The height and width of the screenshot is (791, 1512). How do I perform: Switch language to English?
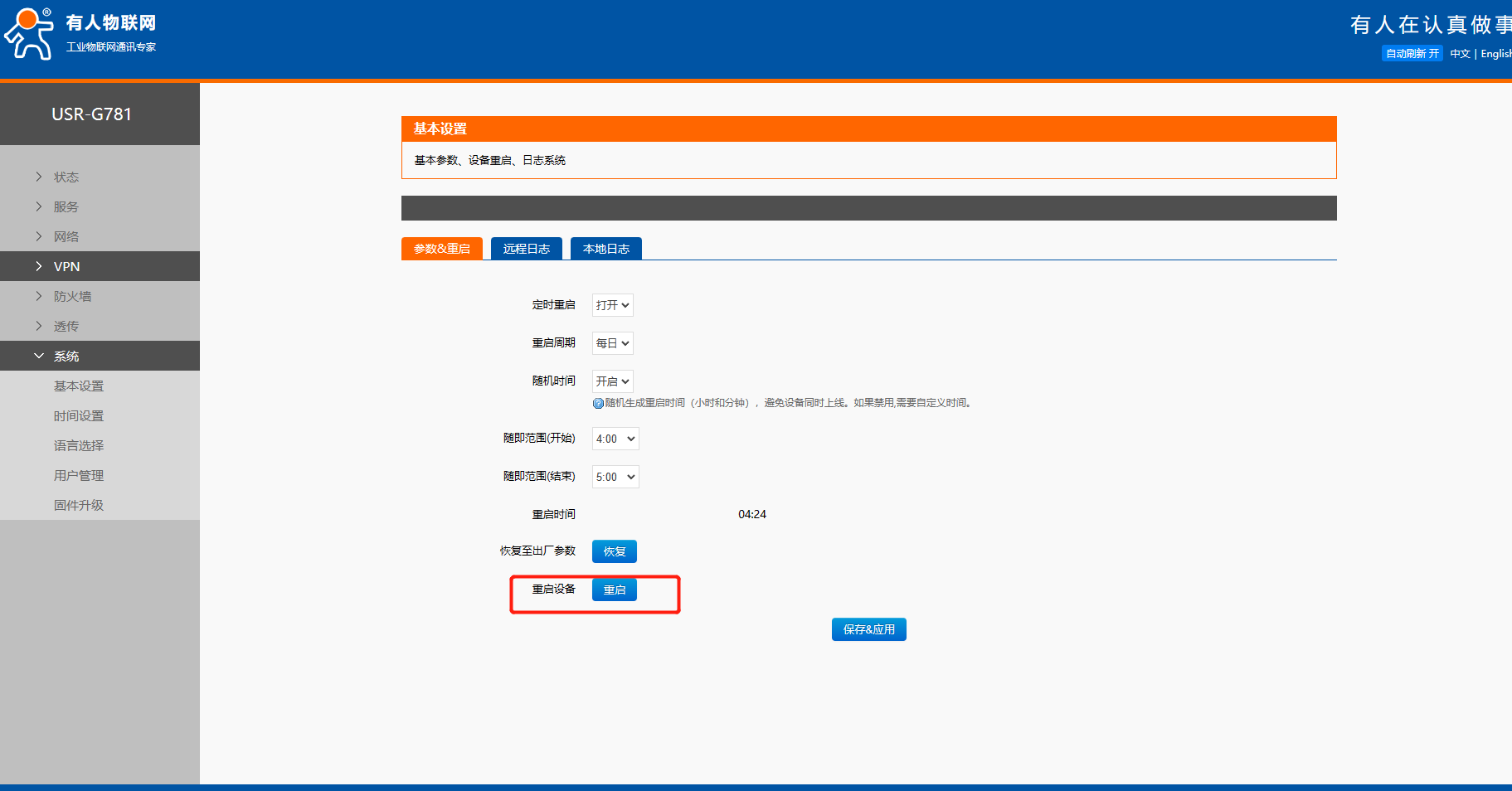(1495, 54)
